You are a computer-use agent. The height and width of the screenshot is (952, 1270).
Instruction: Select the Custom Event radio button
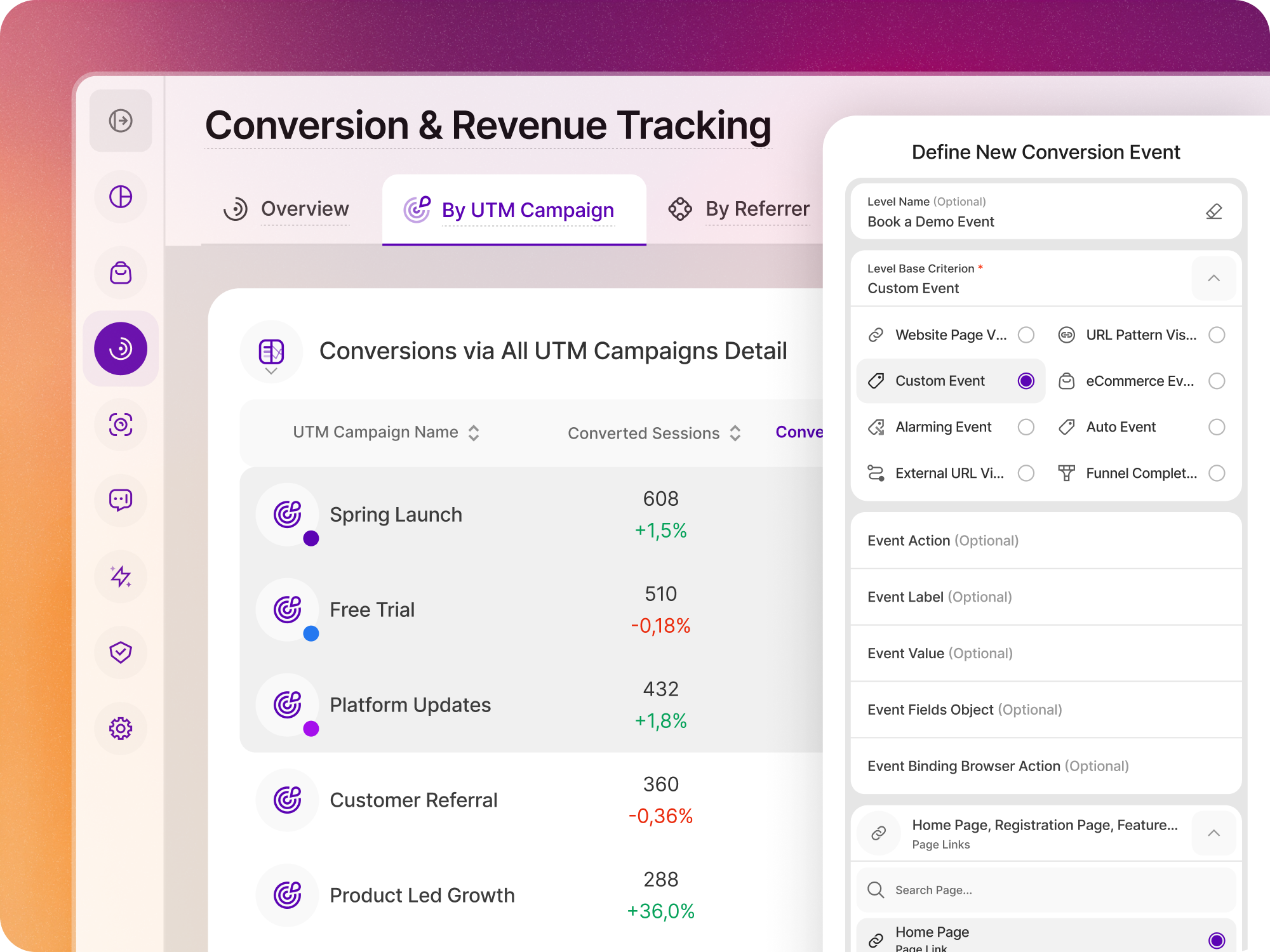point(1026,381)
